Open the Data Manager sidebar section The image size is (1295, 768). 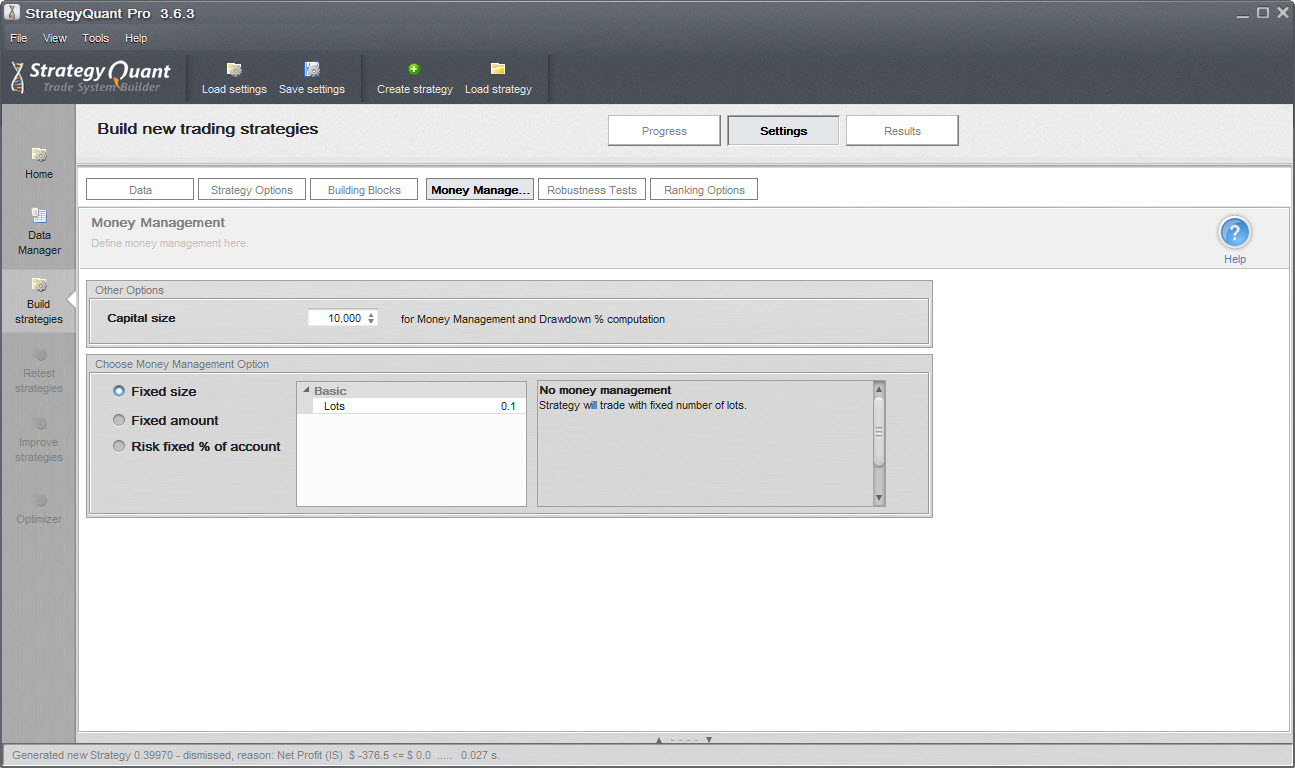(x=39, y=231)
